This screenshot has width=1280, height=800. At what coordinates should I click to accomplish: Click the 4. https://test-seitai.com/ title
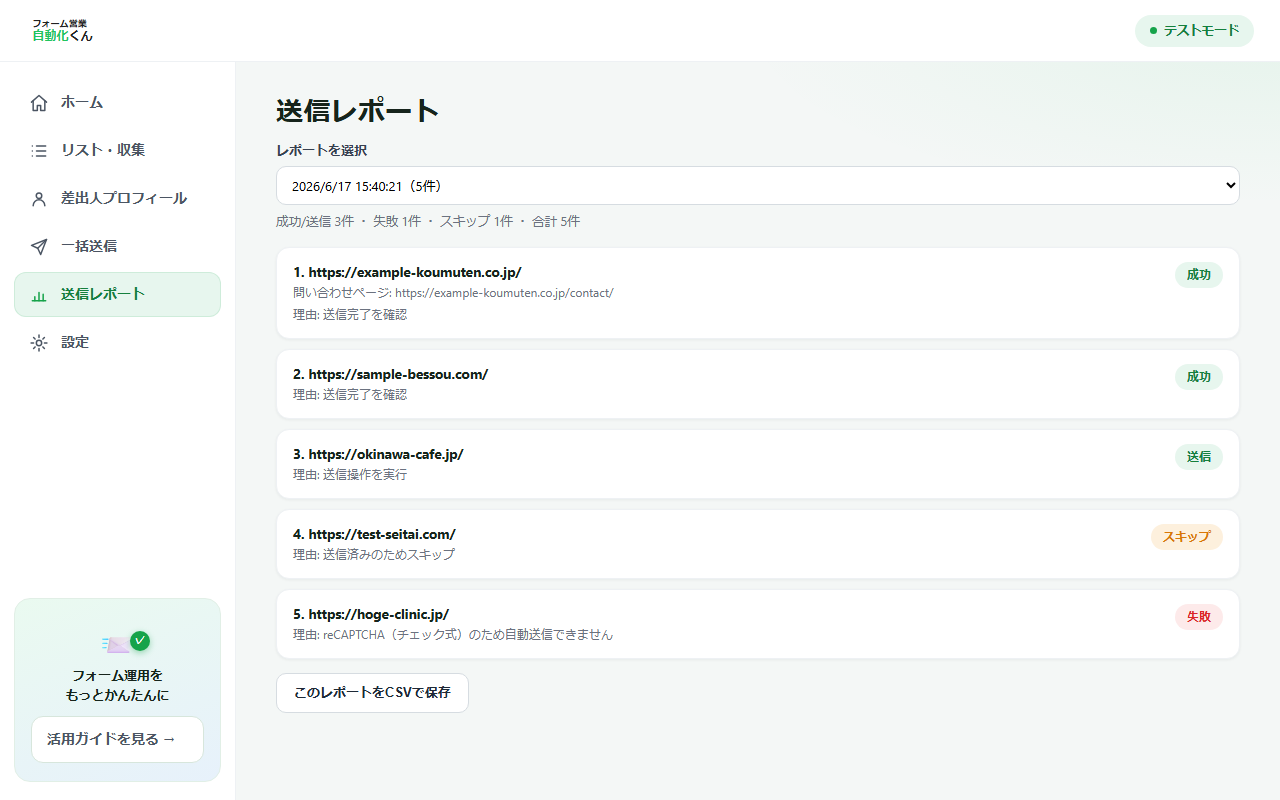[x=374, y=534]
